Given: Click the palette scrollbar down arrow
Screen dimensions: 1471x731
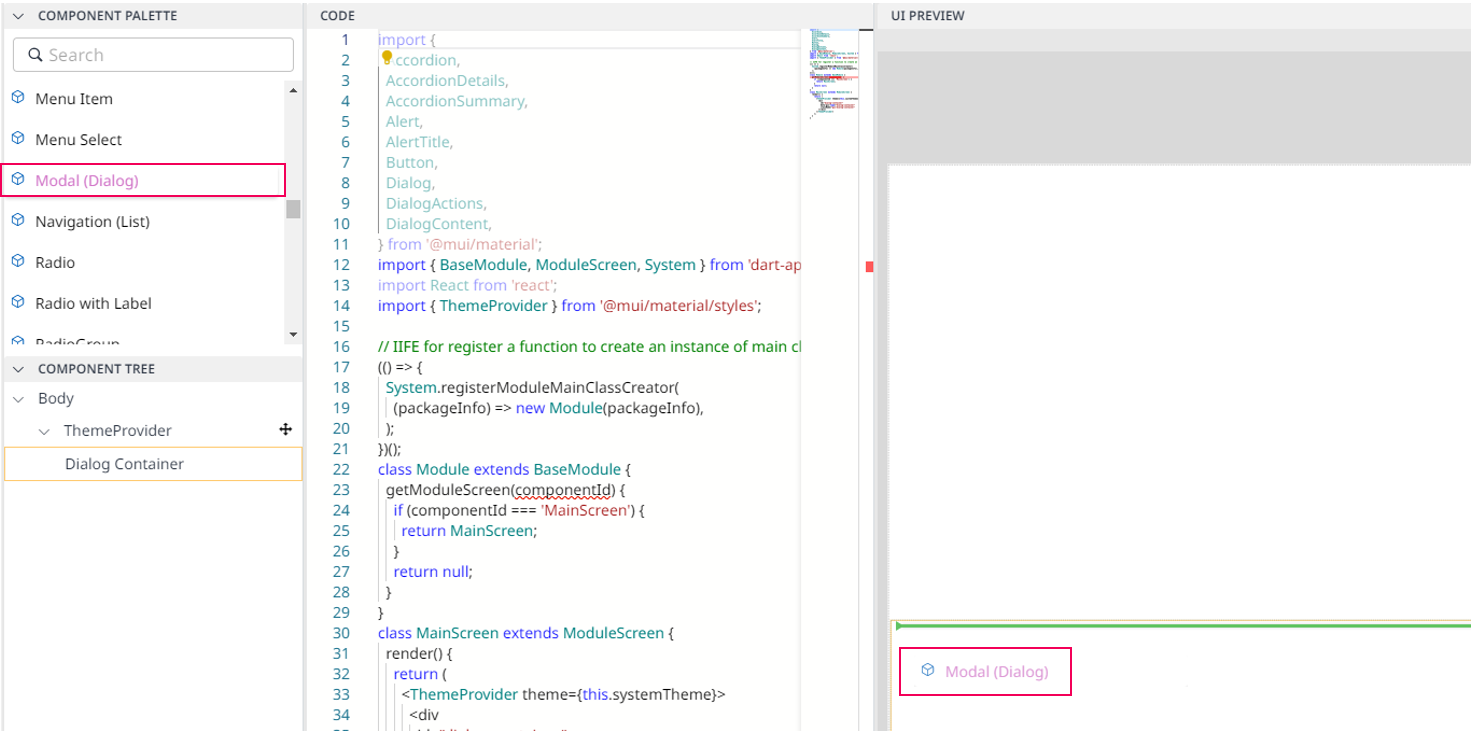Looking at the screenshot, I should 293,334.
